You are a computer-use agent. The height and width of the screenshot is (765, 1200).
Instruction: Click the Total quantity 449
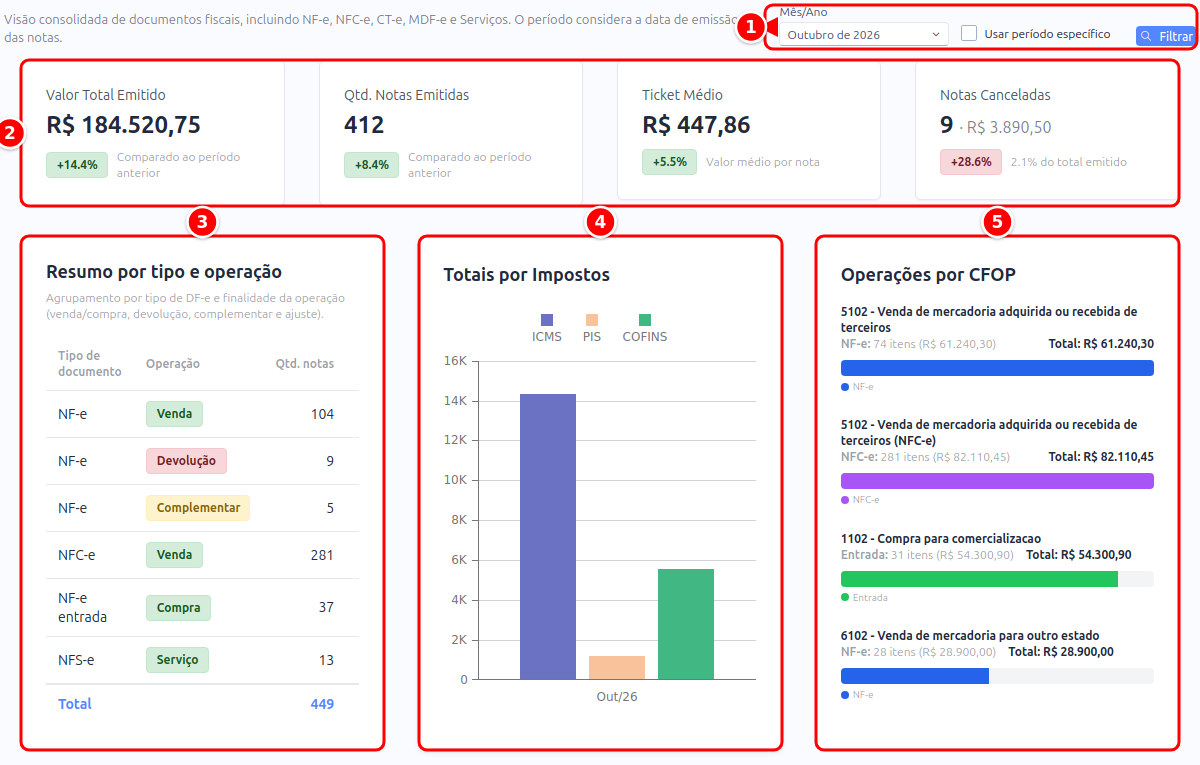click(322, 704)
